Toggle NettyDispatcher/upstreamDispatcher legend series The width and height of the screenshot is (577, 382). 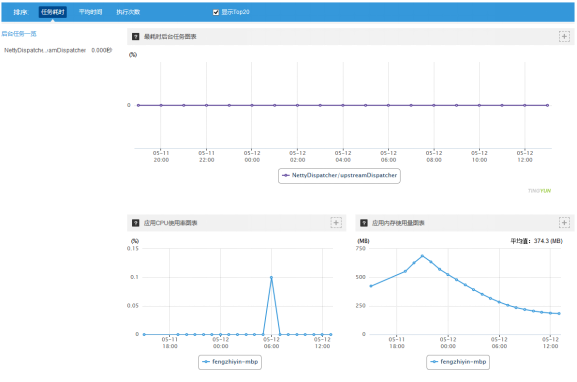[339, 176]
